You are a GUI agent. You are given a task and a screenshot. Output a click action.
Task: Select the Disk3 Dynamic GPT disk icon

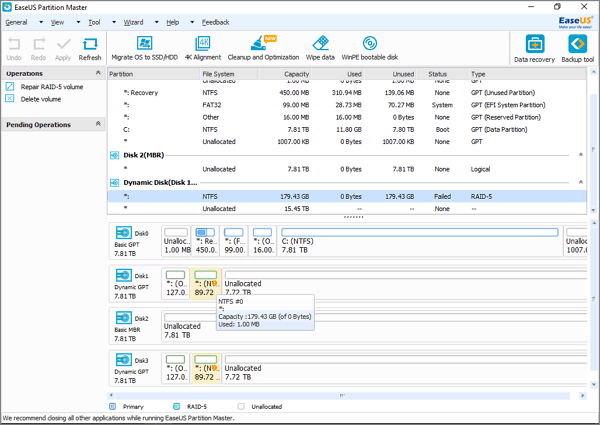124,360
